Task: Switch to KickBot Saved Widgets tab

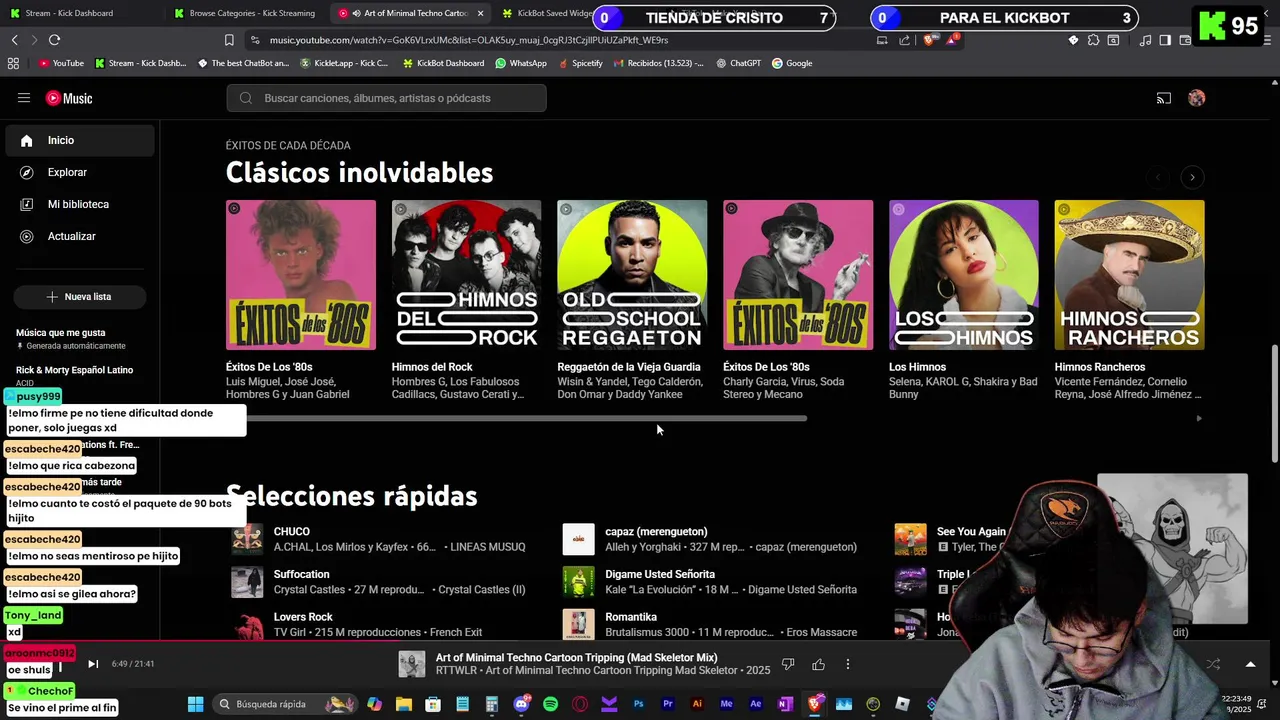Action: point(550,13)
